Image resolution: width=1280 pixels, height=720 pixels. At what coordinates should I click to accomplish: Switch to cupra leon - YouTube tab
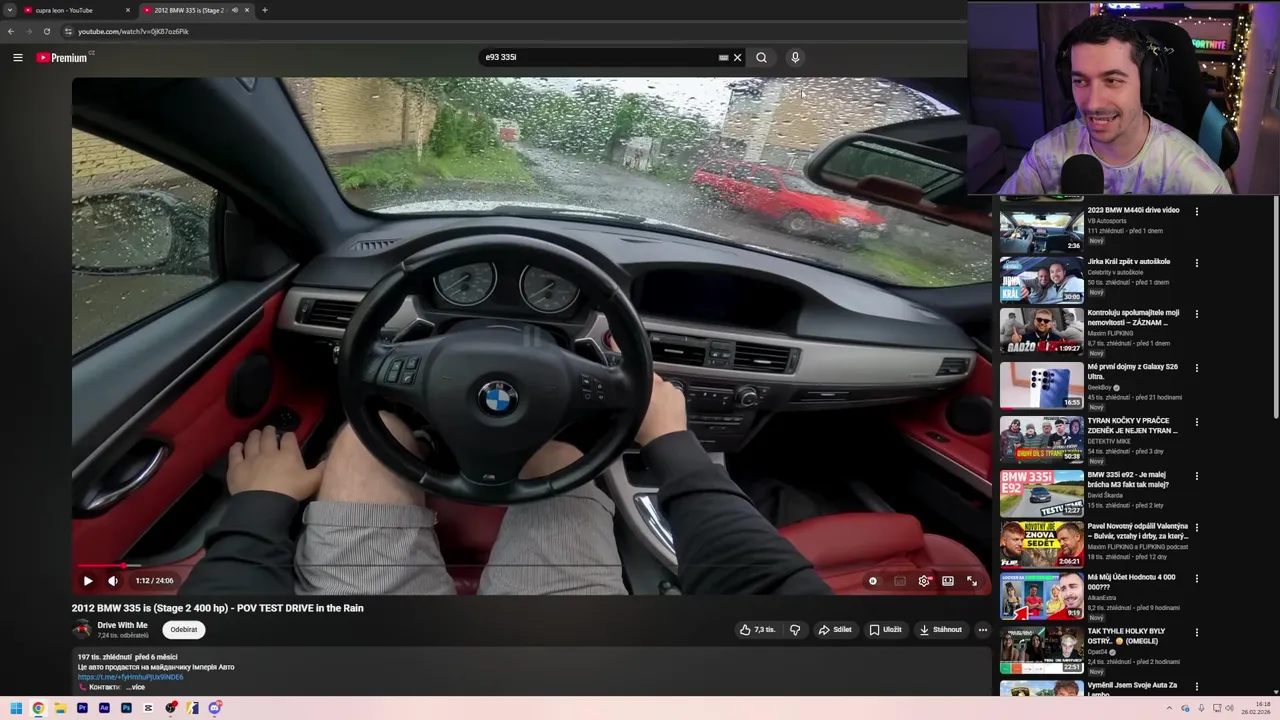tap(76, 10)
